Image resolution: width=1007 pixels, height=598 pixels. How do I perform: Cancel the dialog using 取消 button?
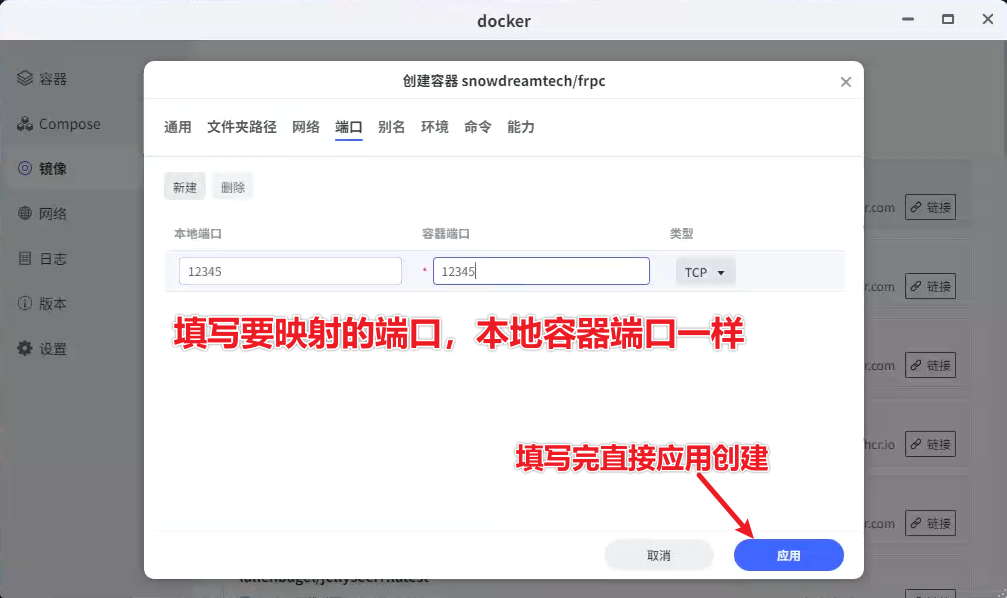(658, 555)
